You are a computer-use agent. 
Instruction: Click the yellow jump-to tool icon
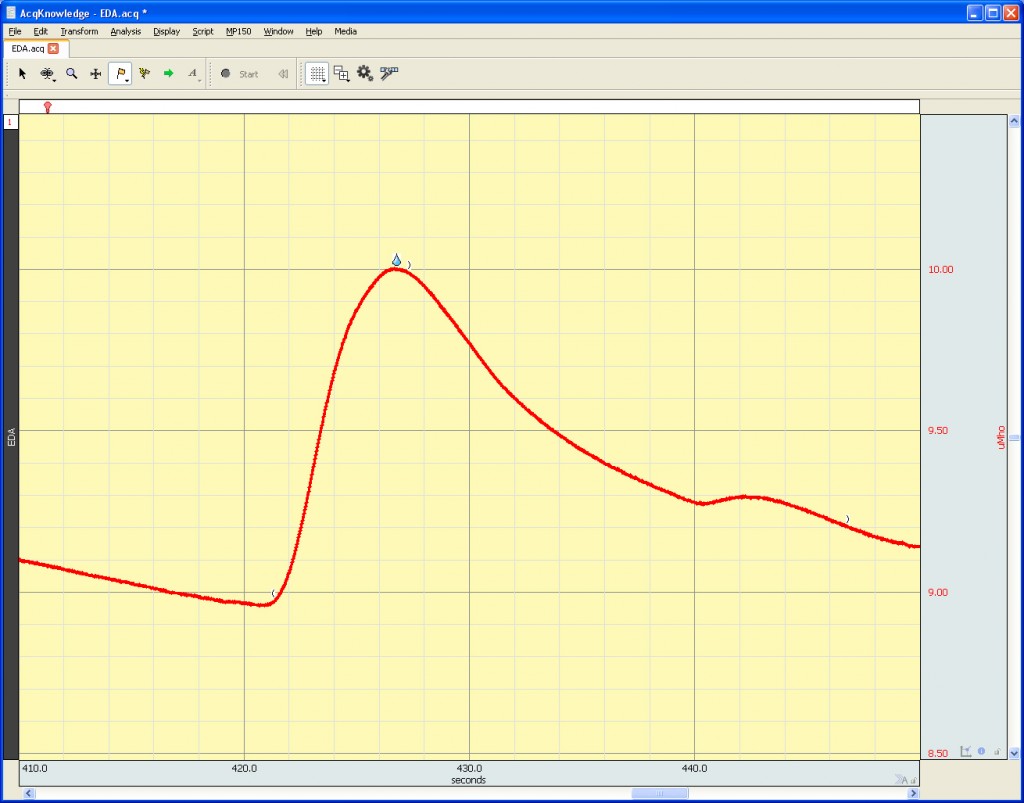tap(144, 74)
